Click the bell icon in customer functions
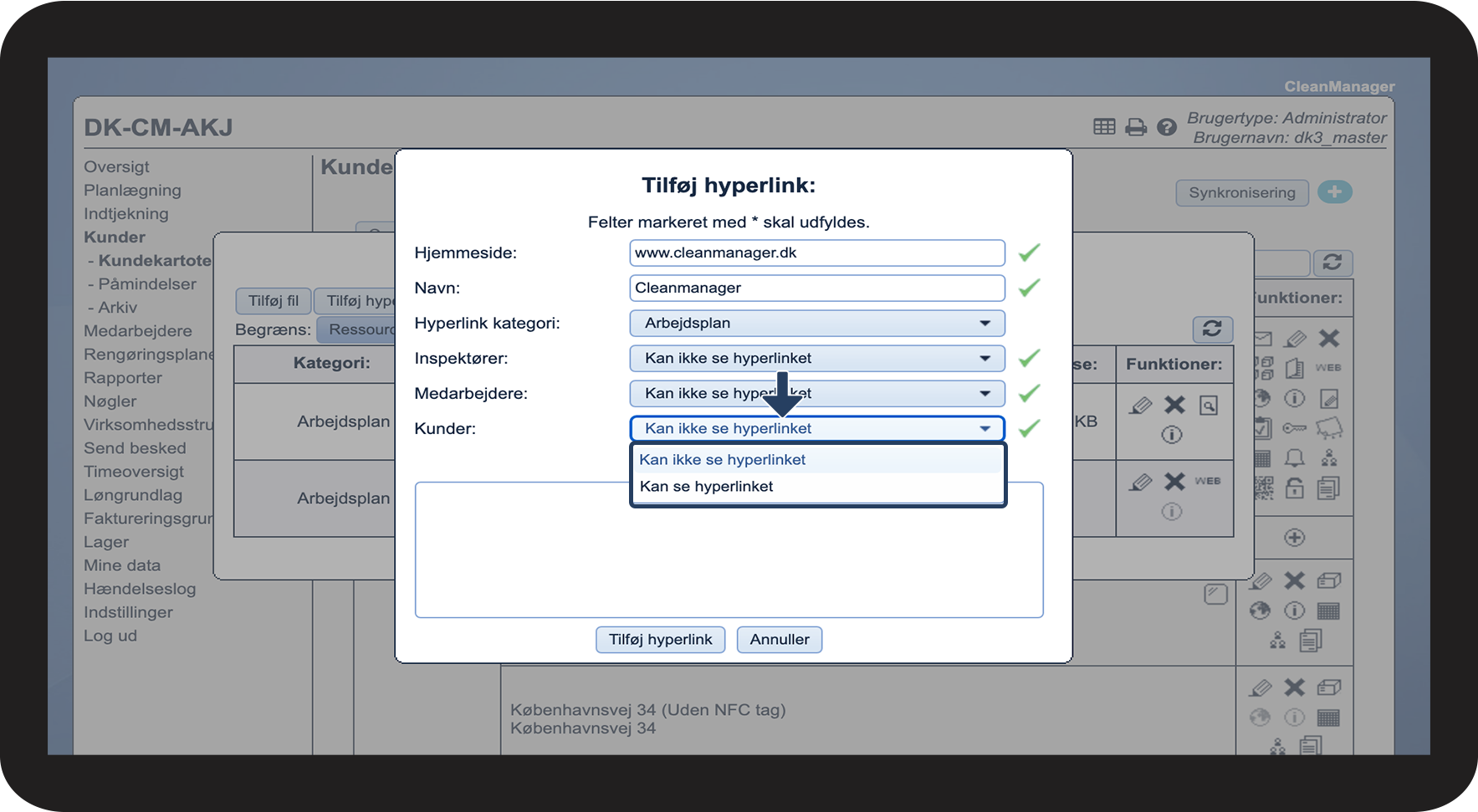The image size is (1478, 812). [1295, 457]
